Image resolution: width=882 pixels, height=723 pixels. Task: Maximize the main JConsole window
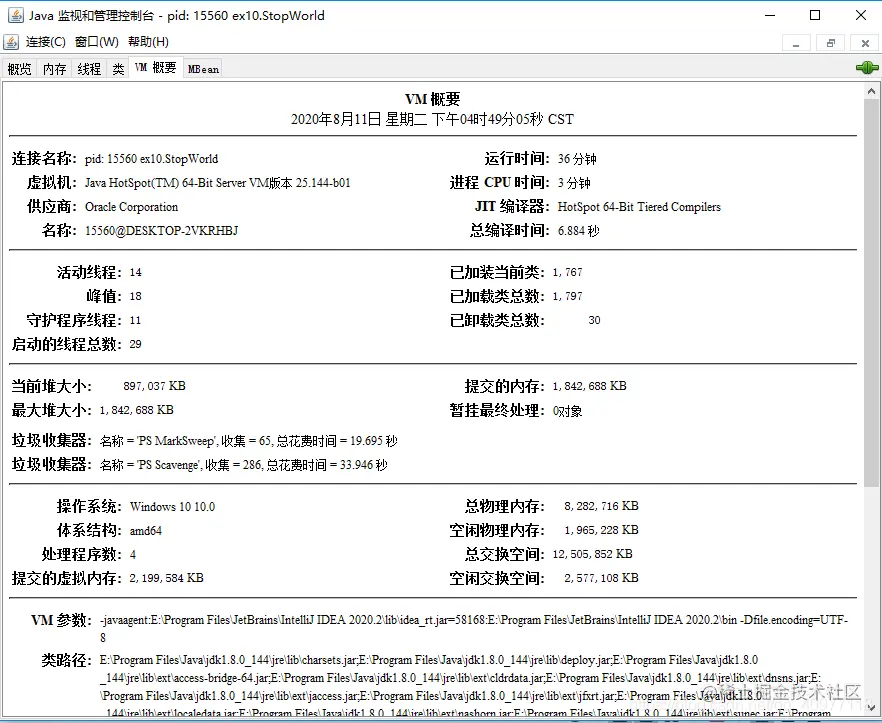[814, 15]
